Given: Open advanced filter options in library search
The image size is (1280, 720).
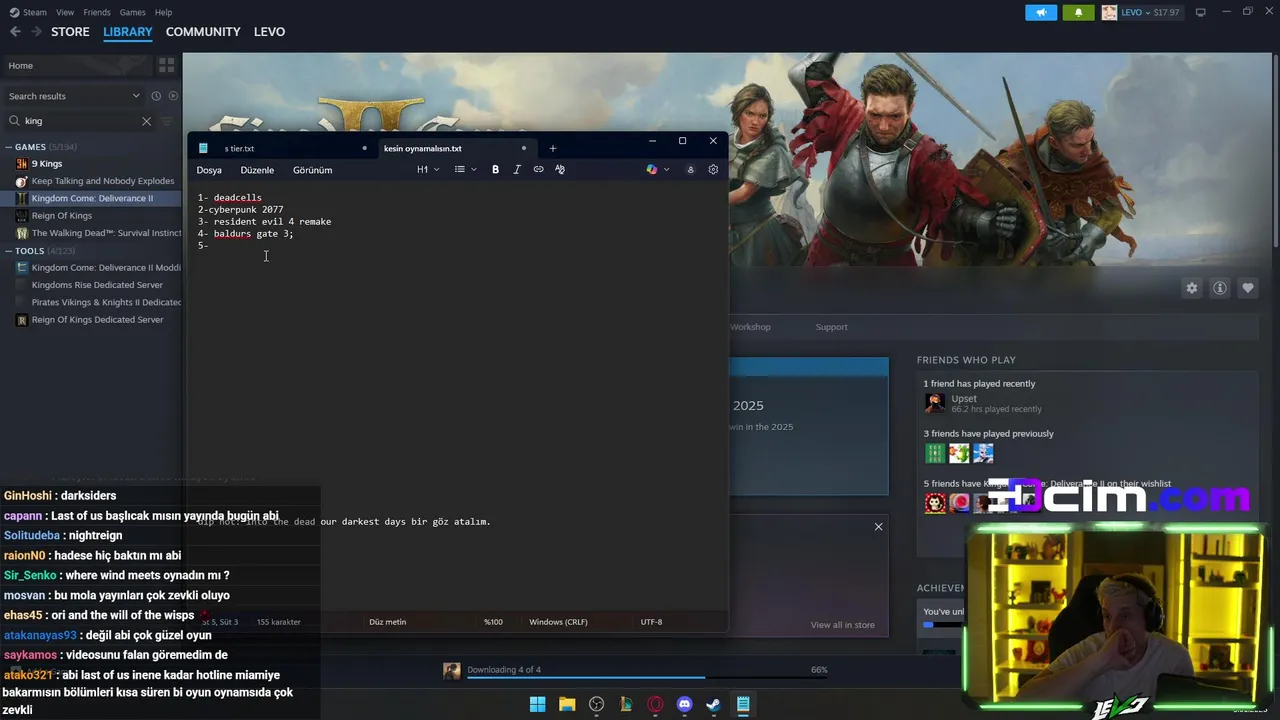Looking at the screenshot, I should click(167, 121).
